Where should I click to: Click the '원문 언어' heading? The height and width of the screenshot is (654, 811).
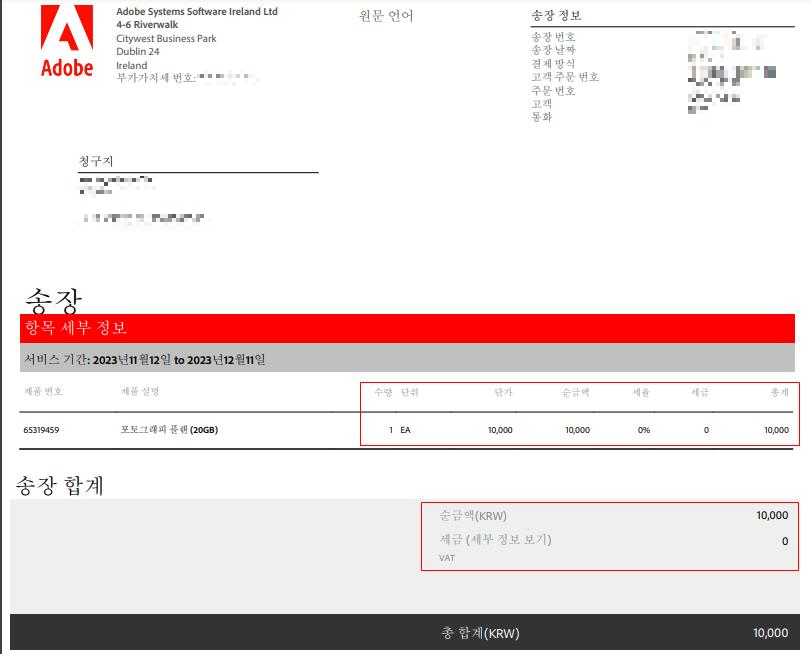coord(386,16)
